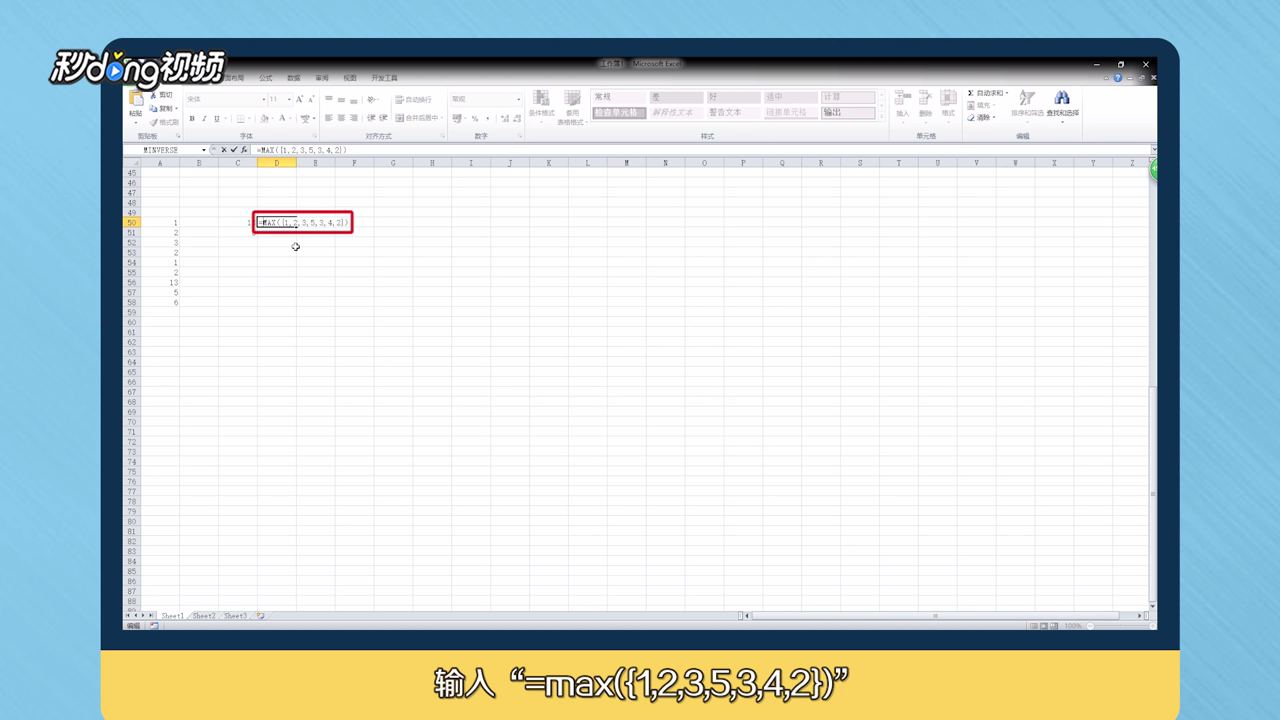Align text to vertical middle
The height and width of the screenshot is (720, 1280).
coord(341,100)
